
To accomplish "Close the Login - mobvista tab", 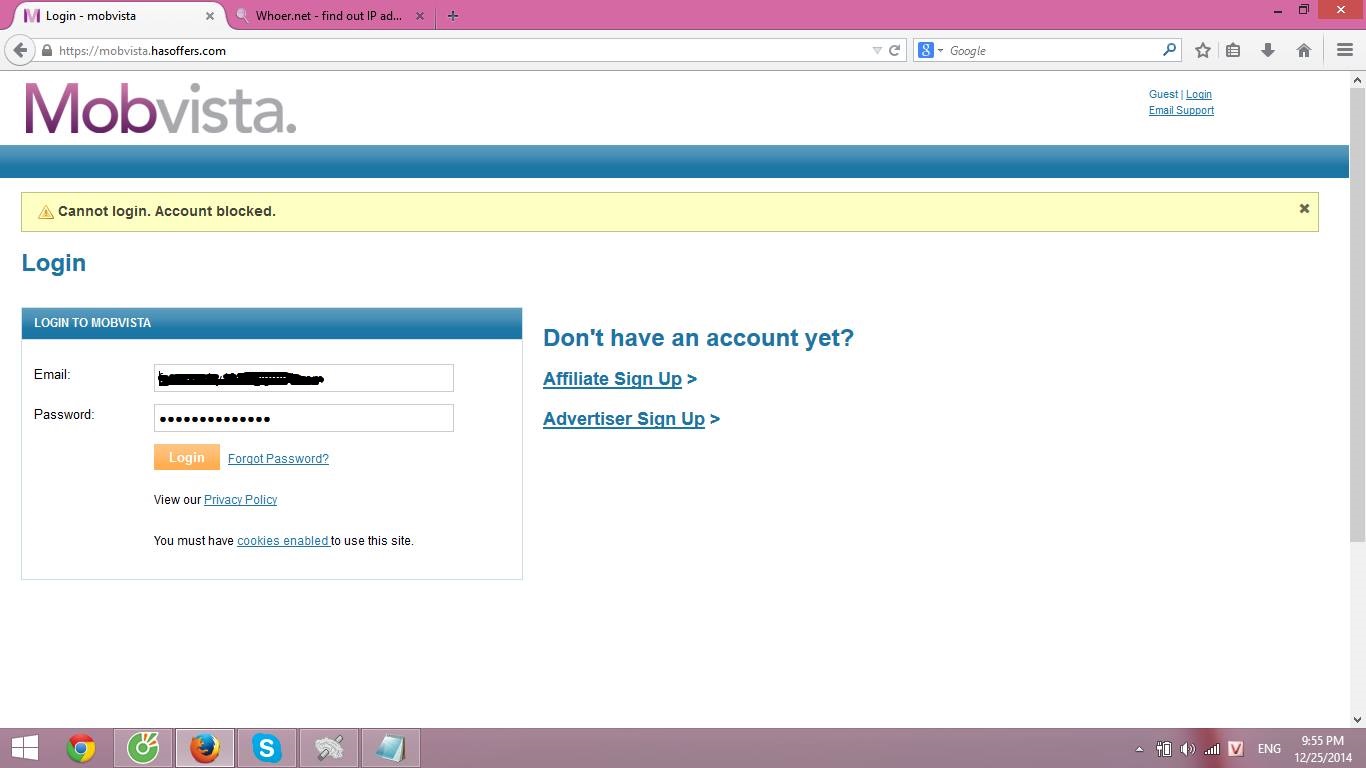I will [210, 16].
